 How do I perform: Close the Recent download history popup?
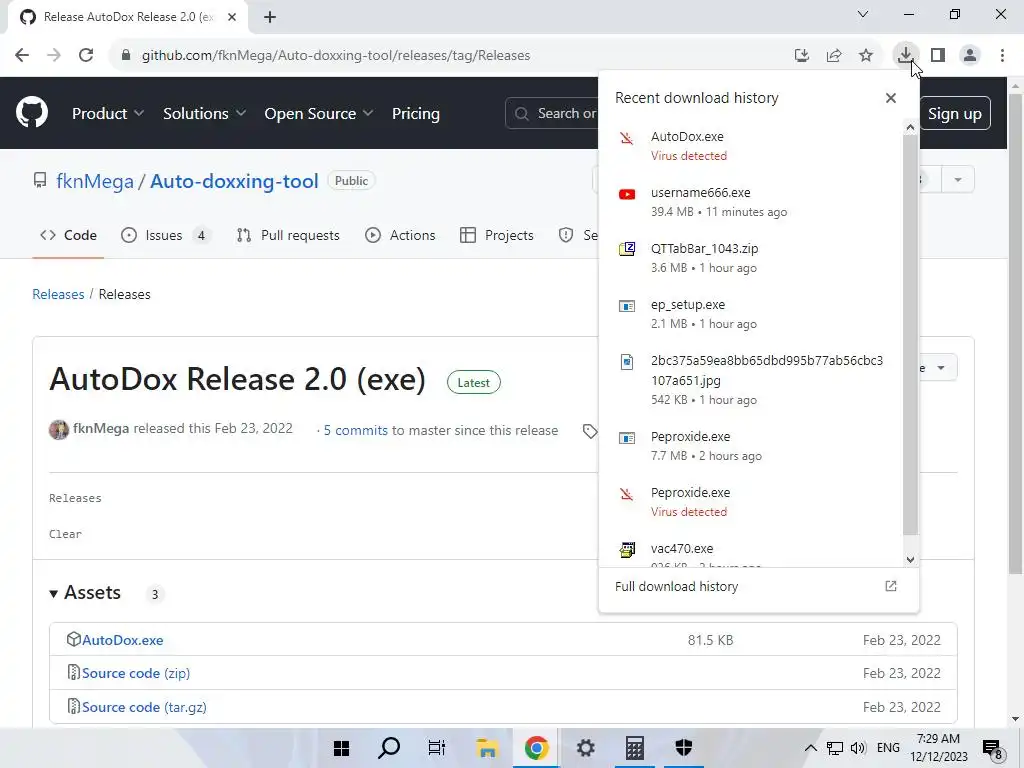pos(890,98)
